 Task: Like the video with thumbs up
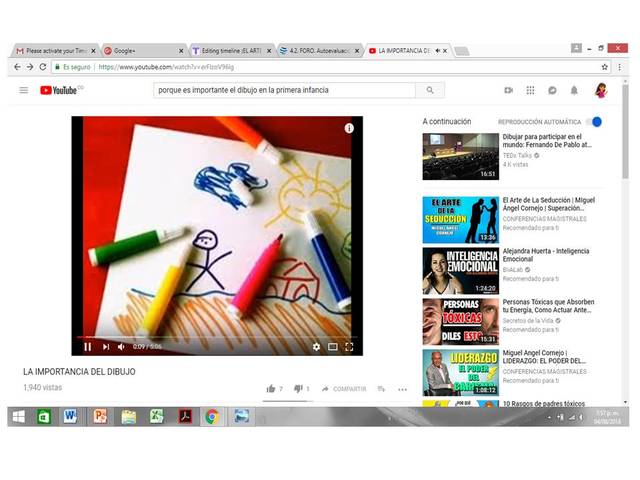coord(271,389)
